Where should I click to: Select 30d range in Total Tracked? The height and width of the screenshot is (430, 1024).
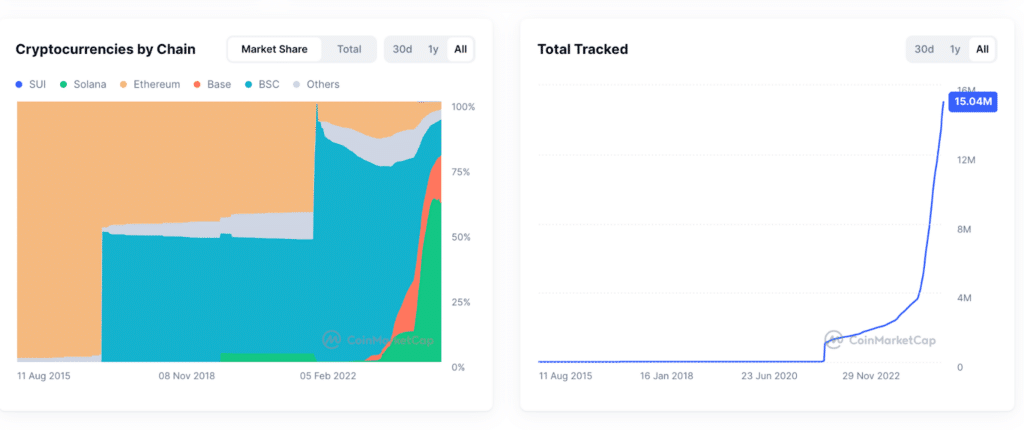(x=924, y=49)
